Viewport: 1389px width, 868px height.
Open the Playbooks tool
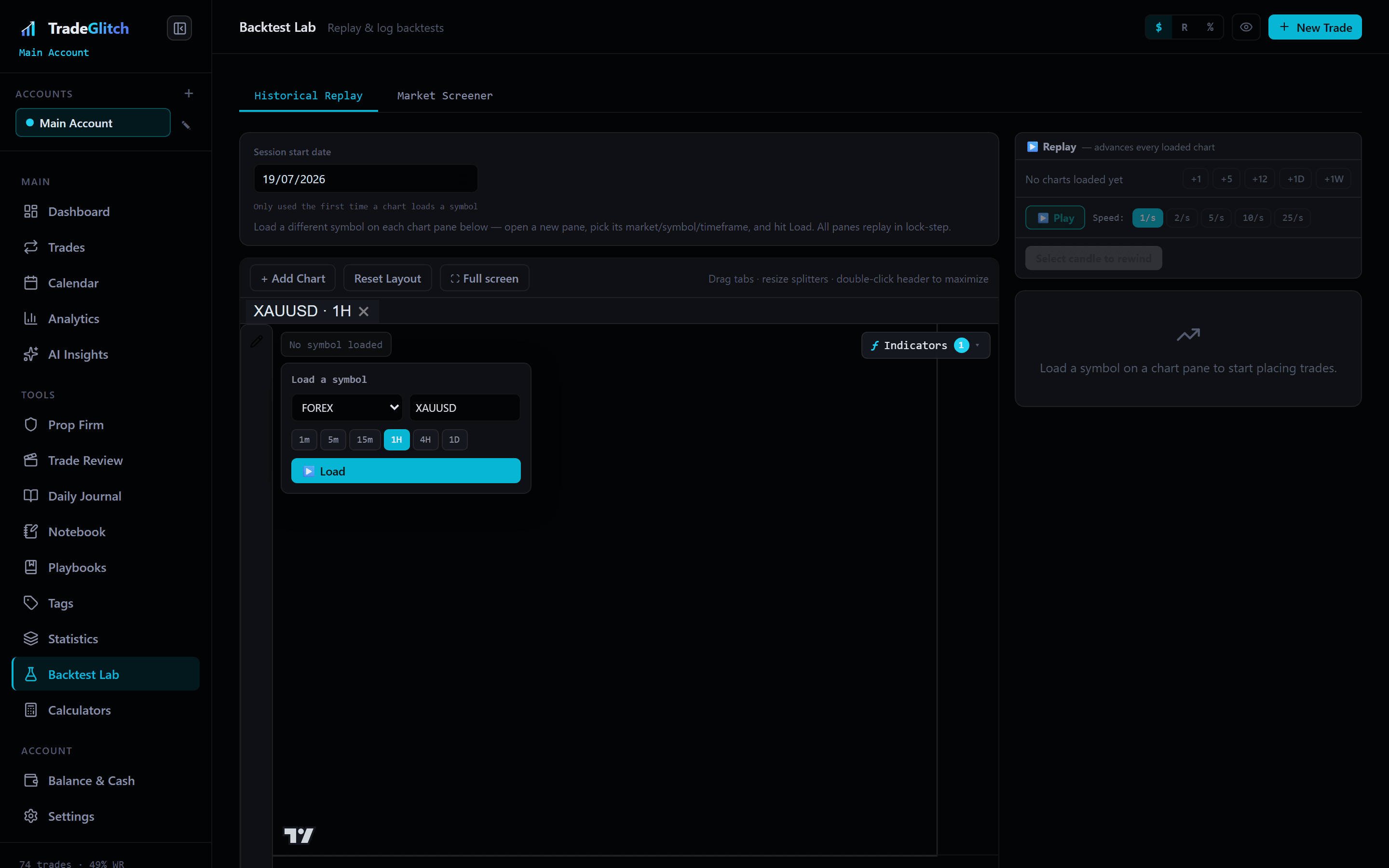click(106, 567)
